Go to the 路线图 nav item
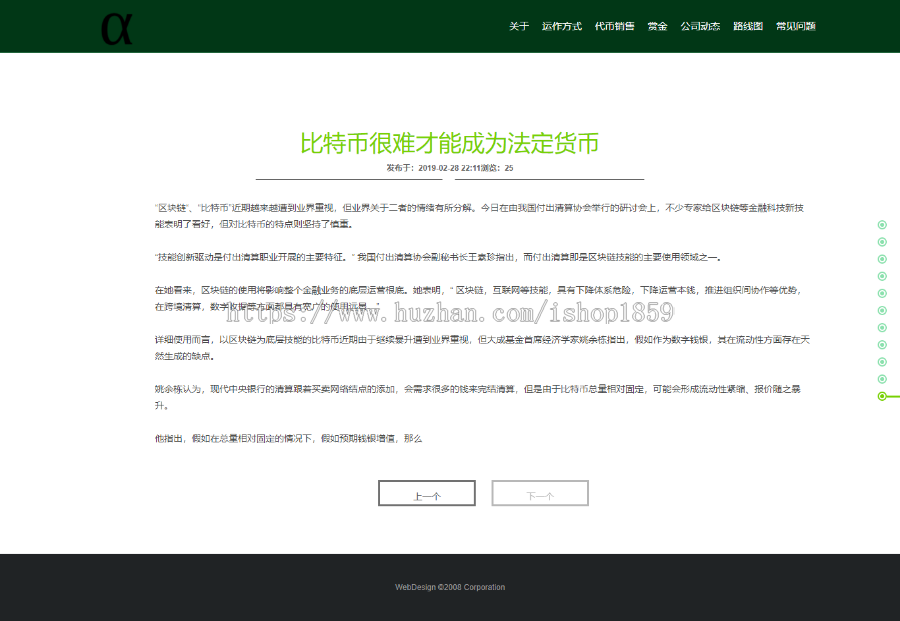This screenshot has width=900, height=621. (x=747, y=26)
